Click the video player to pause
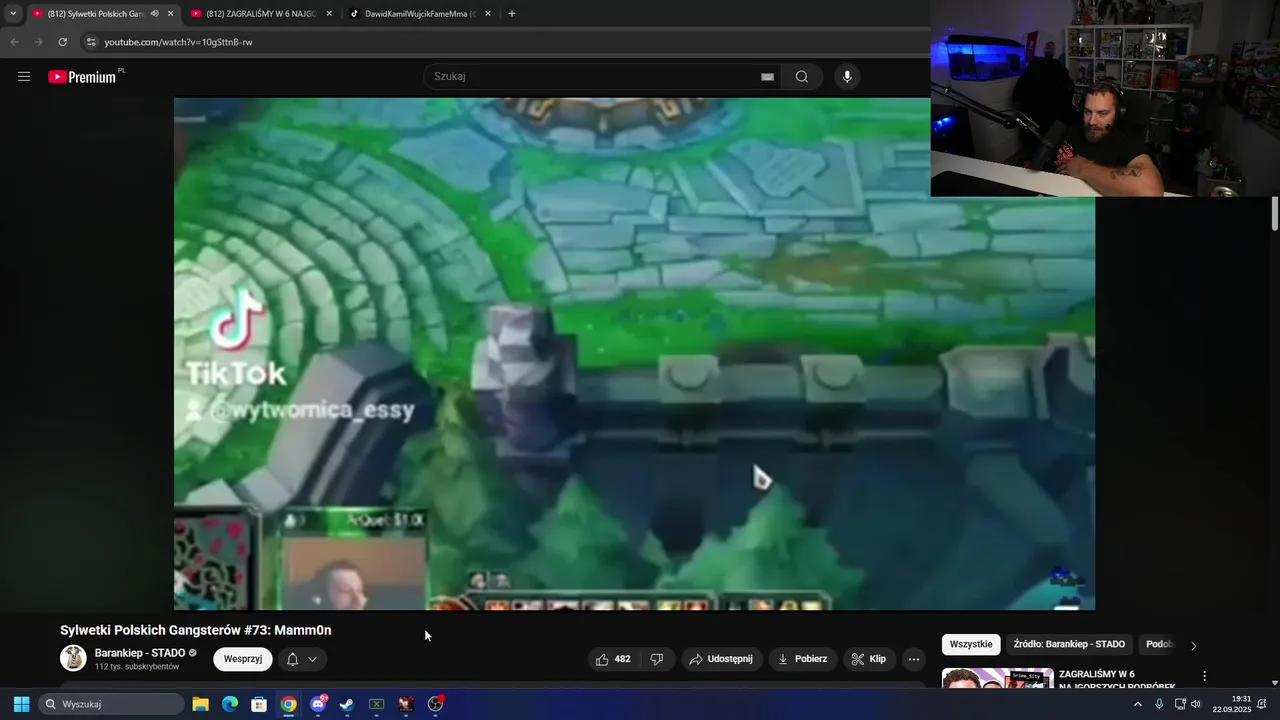 click(x=634, y=353)
